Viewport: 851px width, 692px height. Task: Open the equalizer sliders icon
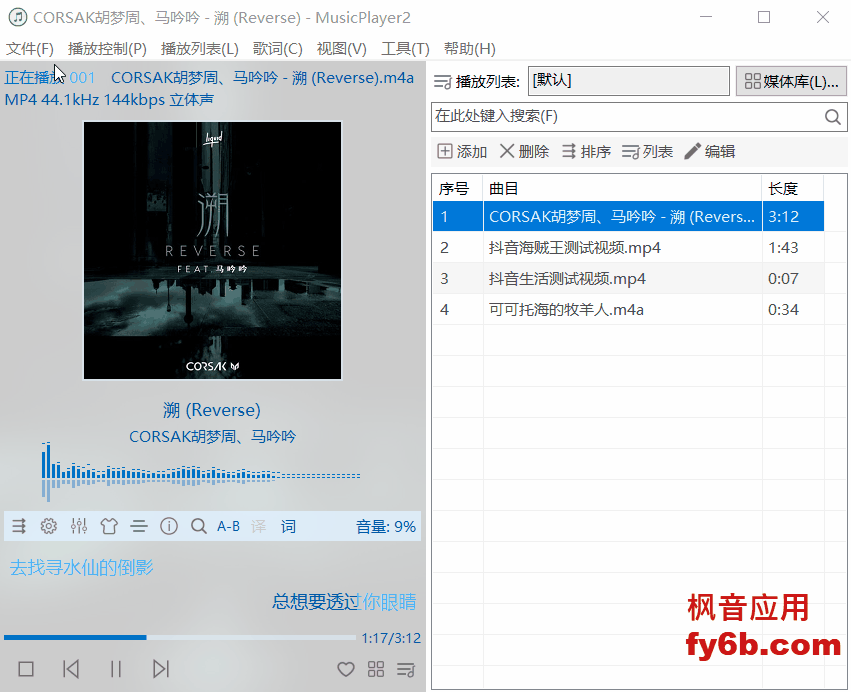(x=79, y=526)
